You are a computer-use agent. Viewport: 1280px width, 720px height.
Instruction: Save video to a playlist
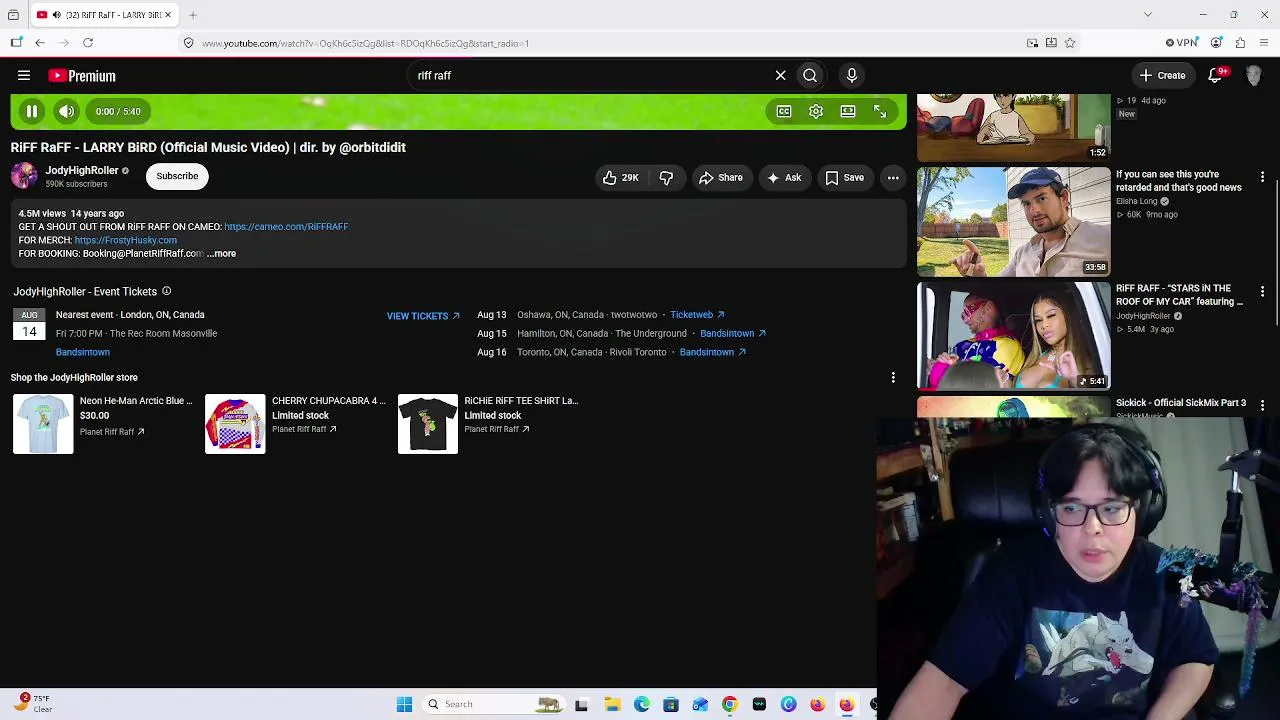844,178
